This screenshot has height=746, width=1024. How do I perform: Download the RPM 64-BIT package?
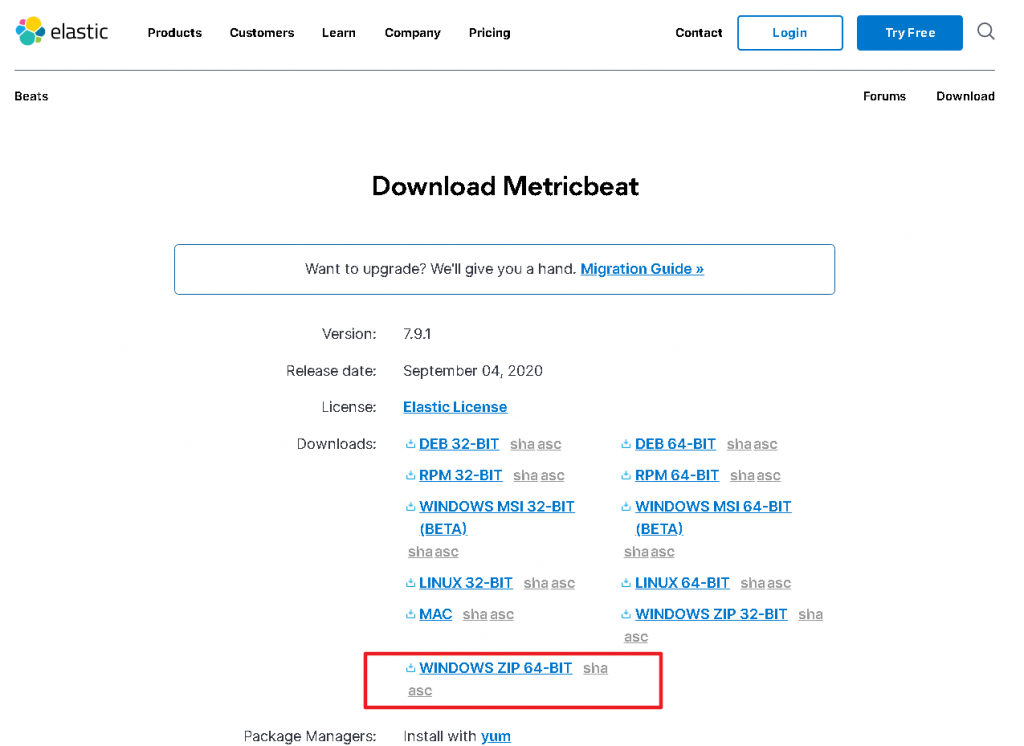point(677,476)
